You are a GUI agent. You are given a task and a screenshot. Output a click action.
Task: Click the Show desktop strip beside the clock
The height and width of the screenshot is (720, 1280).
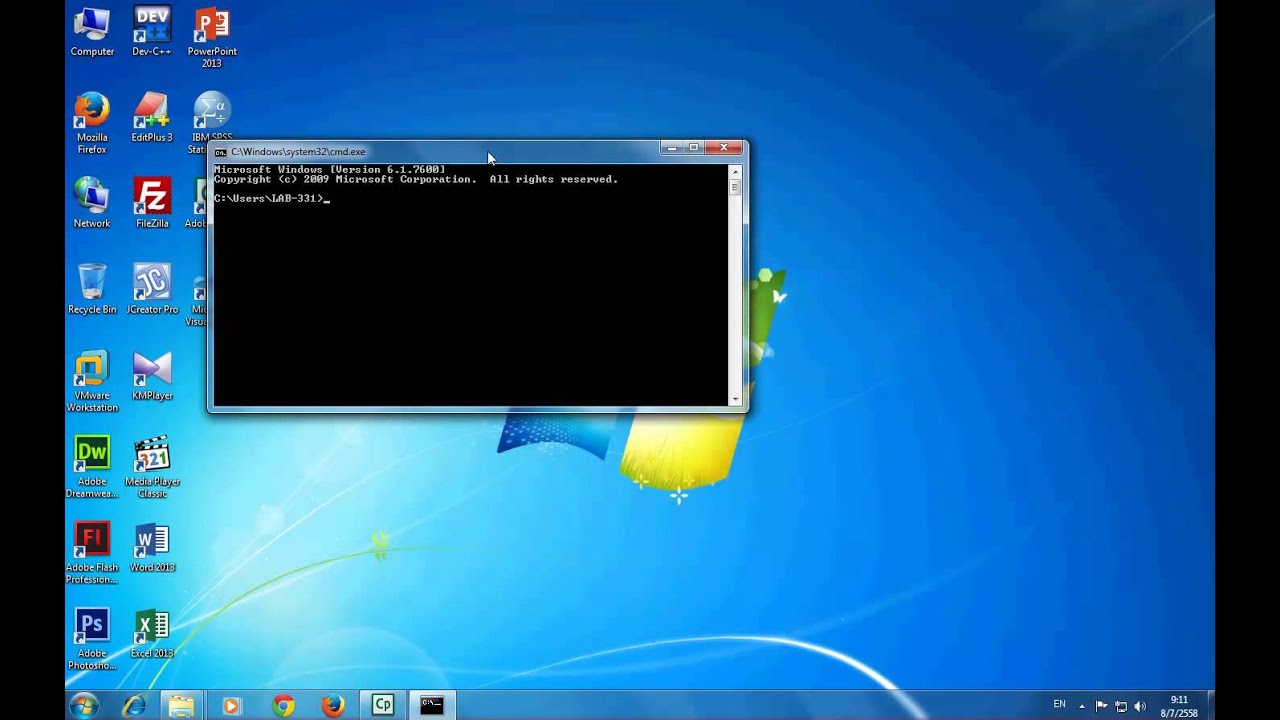1210,705
